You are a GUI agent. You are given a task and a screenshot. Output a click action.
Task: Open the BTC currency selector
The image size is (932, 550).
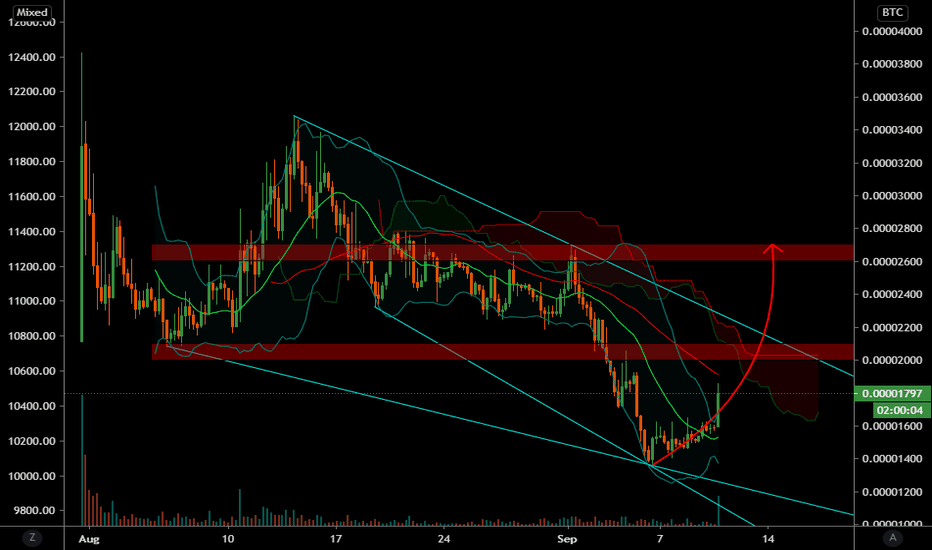tap(892, 12)
